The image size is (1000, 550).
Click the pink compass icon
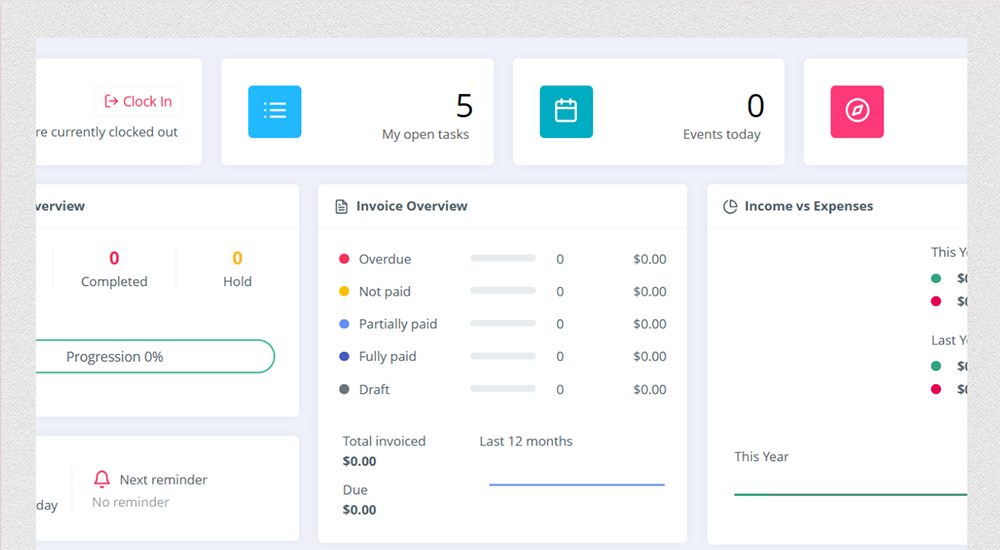[857, 111]
